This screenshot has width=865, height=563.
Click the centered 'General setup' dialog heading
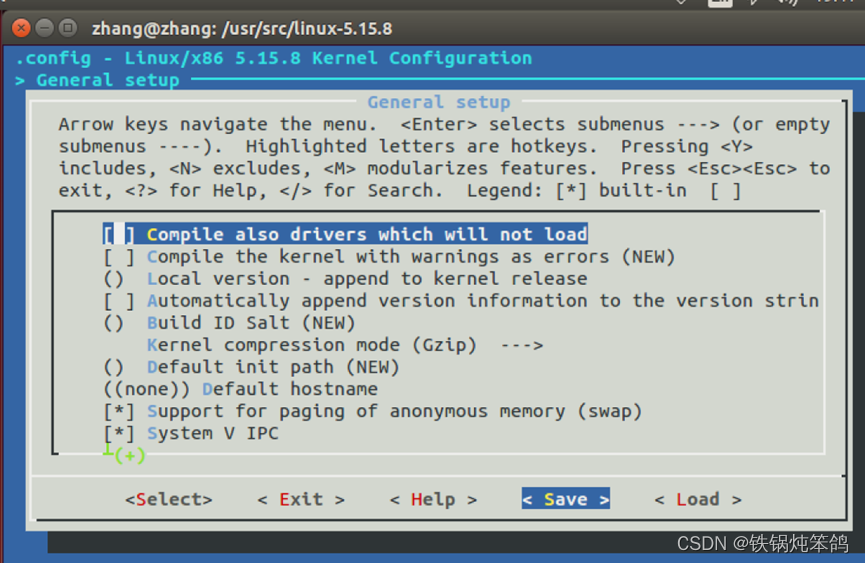(x=439, y=103)
